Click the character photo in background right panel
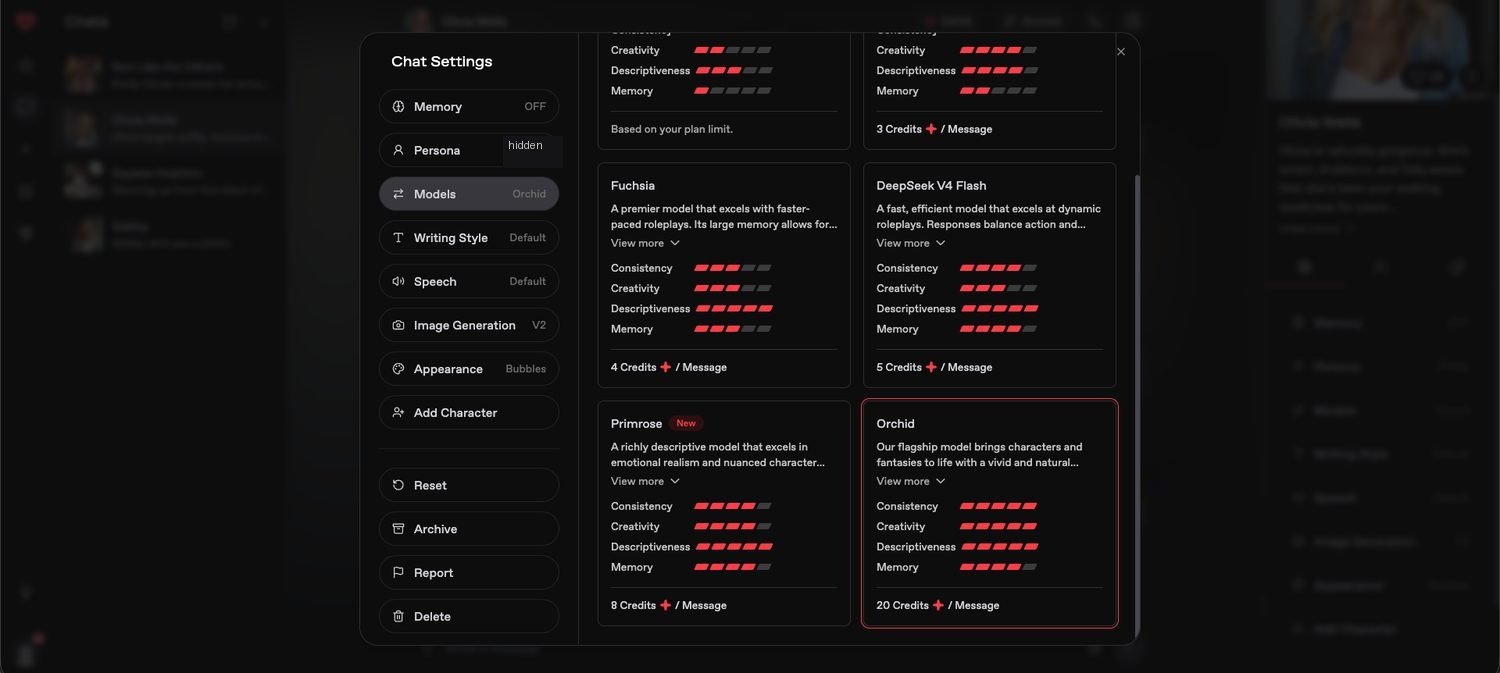Image resolution: width=1500 pixels, height=673 pixels. [x=1380, y=48]
